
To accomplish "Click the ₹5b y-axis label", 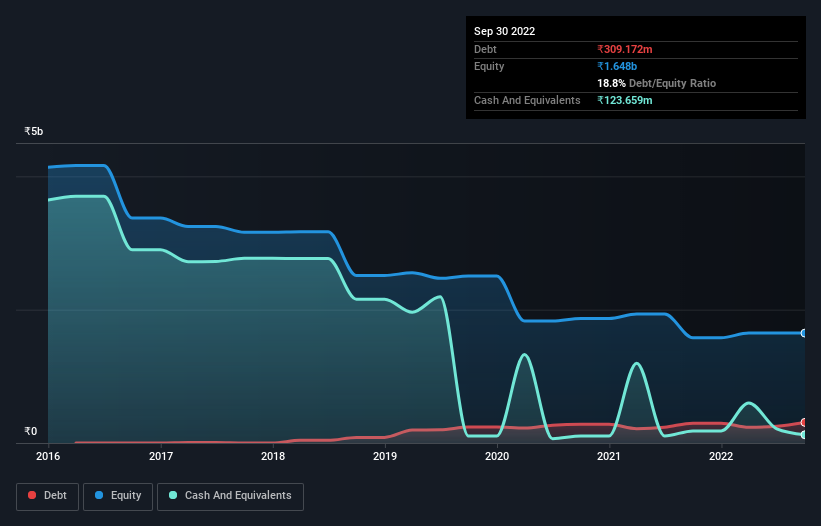I will 34,131.
